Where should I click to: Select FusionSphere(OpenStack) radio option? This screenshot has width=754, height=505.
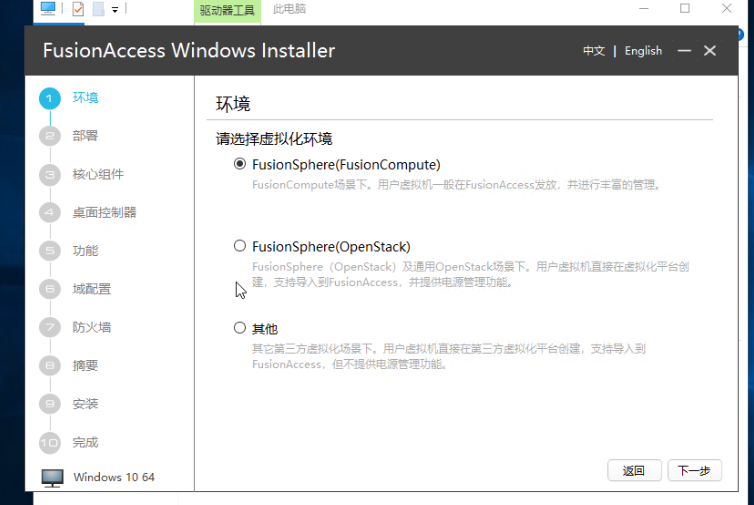[x=240, y=246]
